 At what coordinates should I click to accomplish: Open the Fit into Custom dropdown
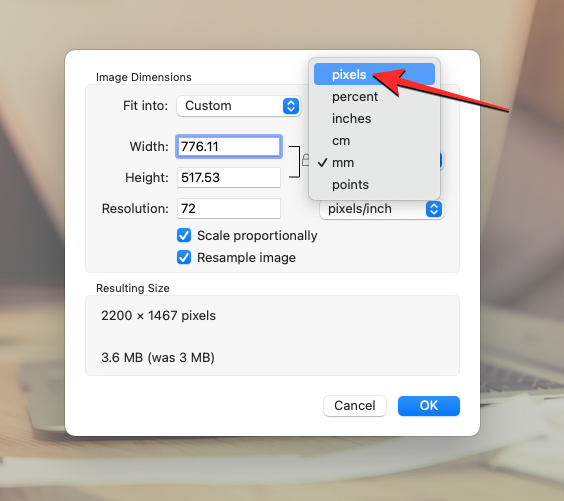[x=238, y=106]
